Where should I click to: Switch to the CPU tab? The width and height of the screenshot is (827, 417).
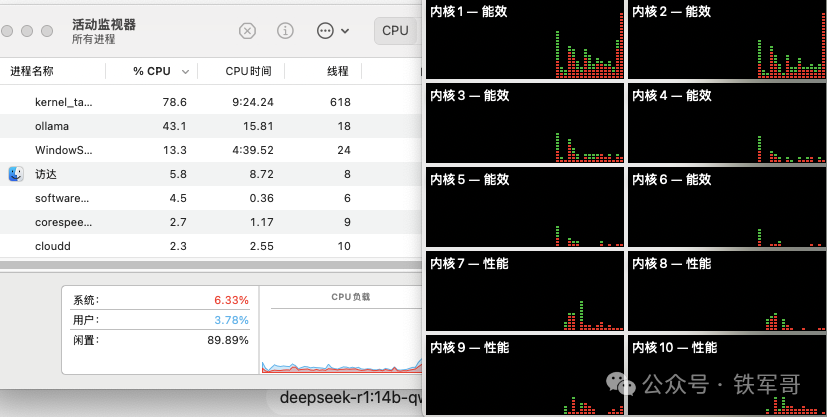click(x=396, y=31)
